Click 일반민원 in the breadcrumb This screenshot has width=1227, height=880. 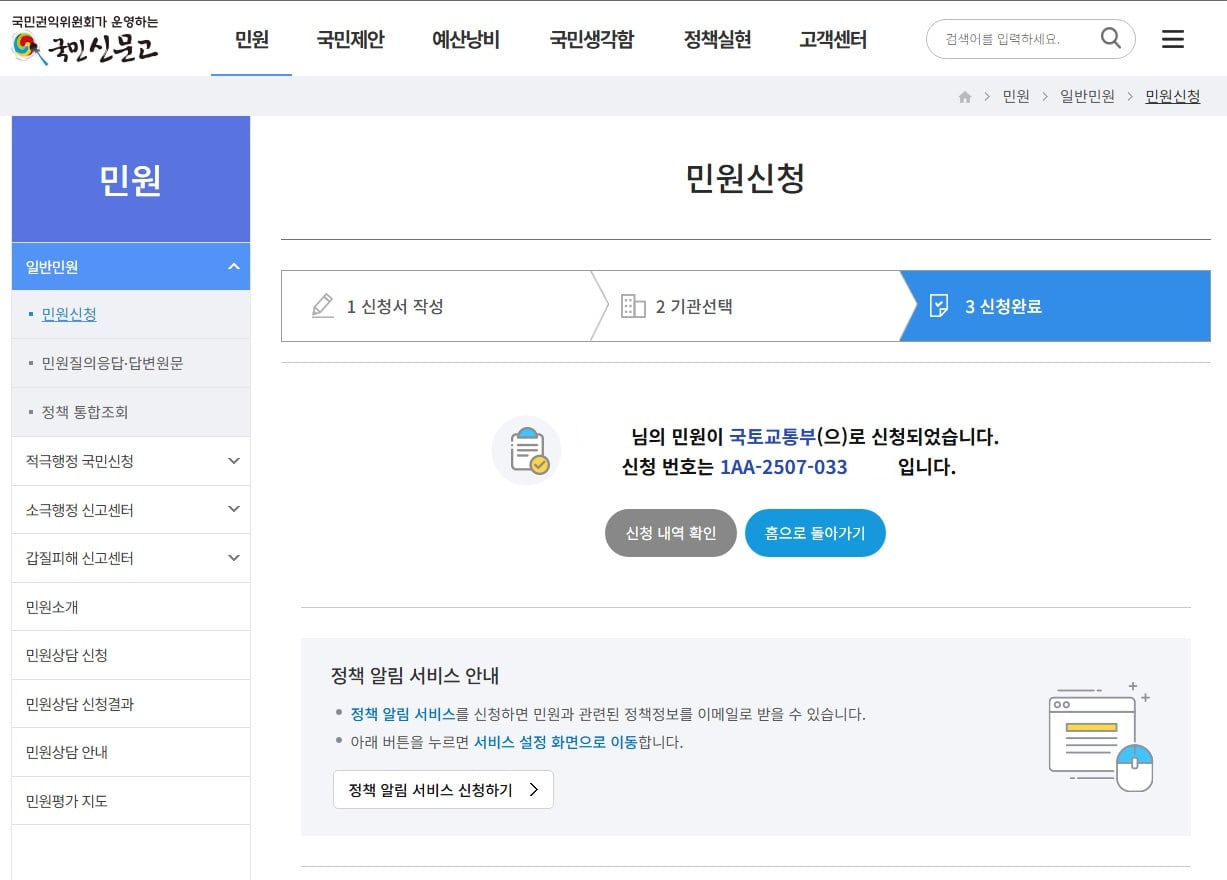coord(1087,97)
